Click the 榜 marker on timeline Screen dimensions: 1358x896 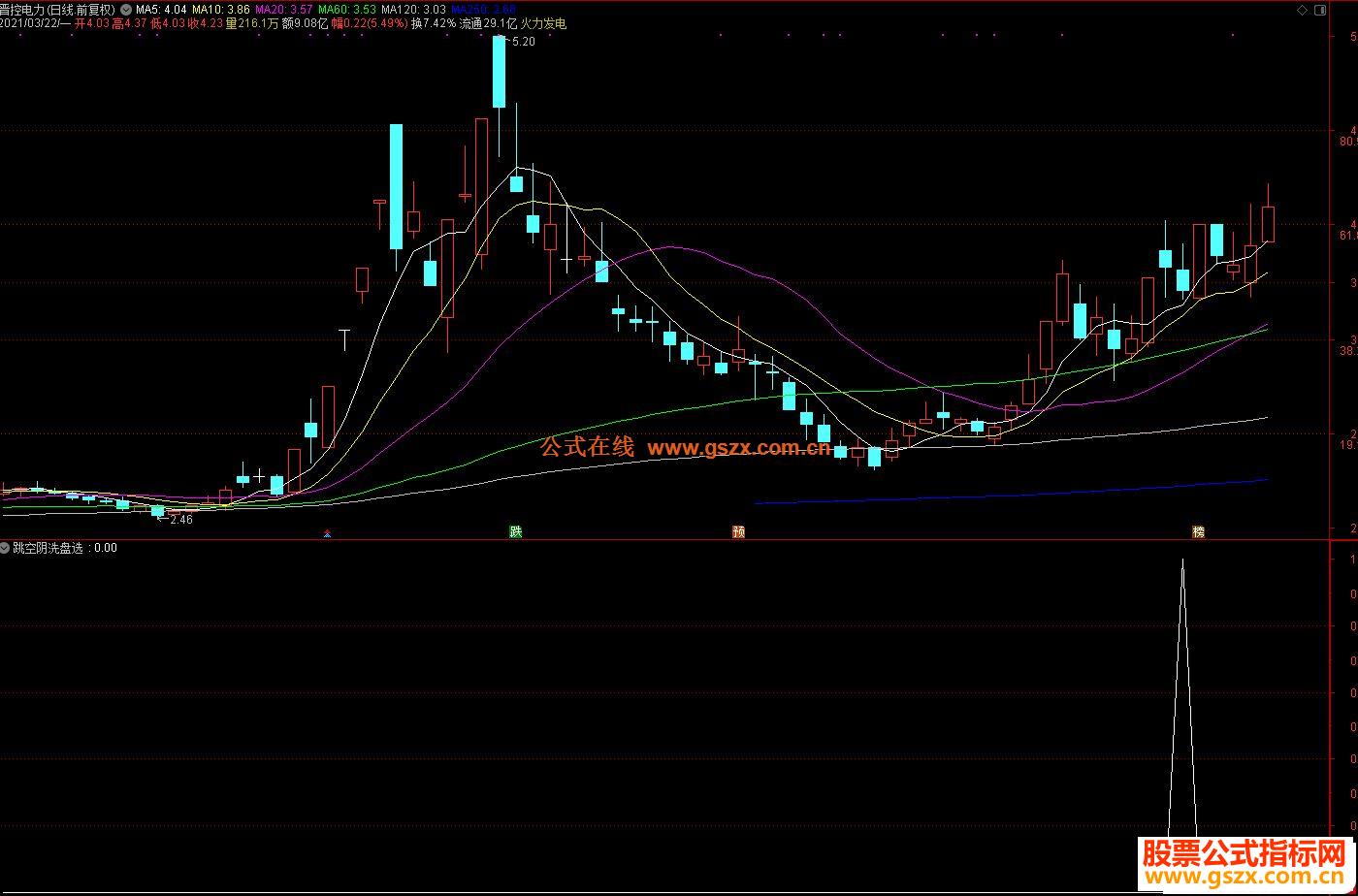[1198, 531]
